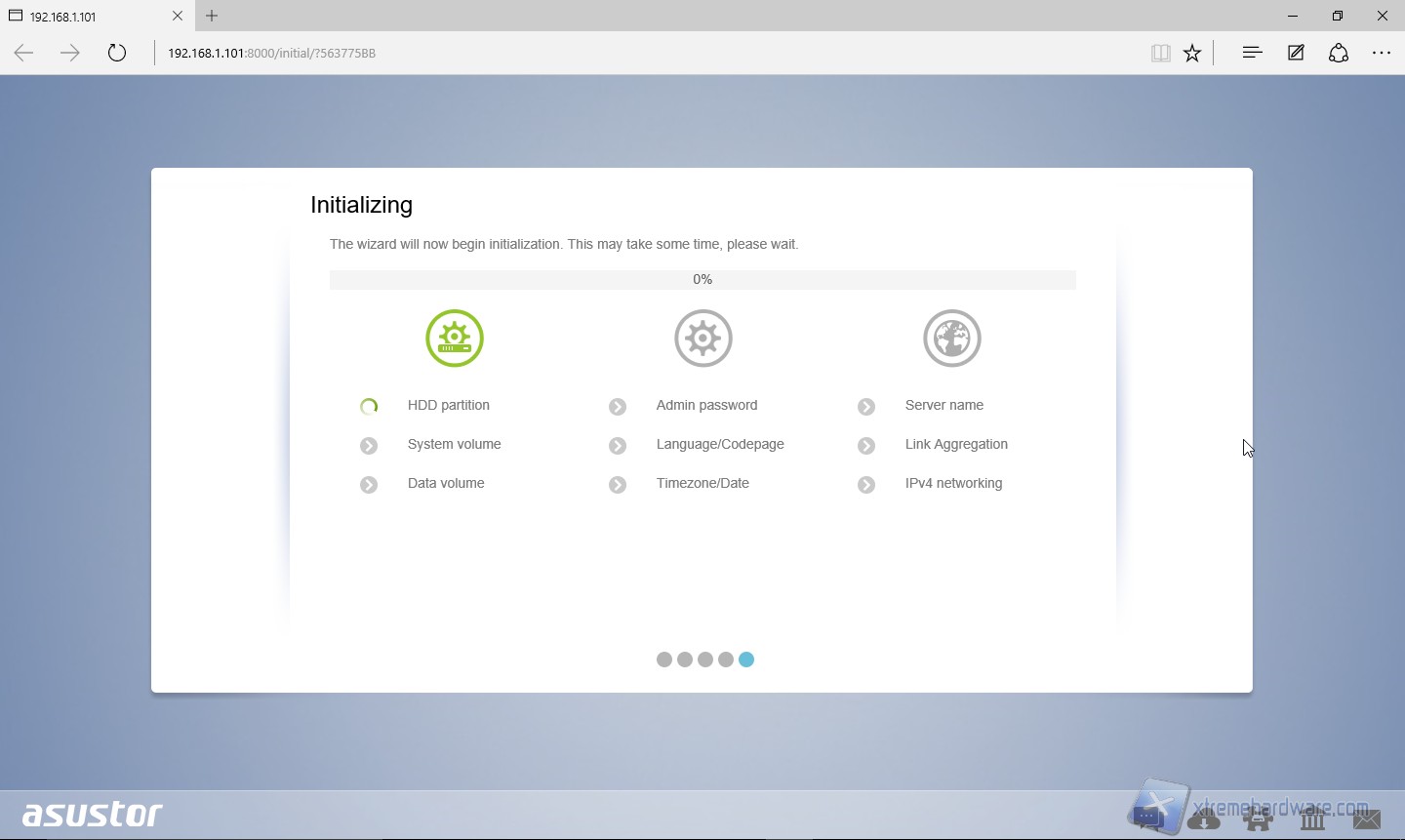Click the gray gear system settings icon
1405x840 pixels.
point(702,339)
